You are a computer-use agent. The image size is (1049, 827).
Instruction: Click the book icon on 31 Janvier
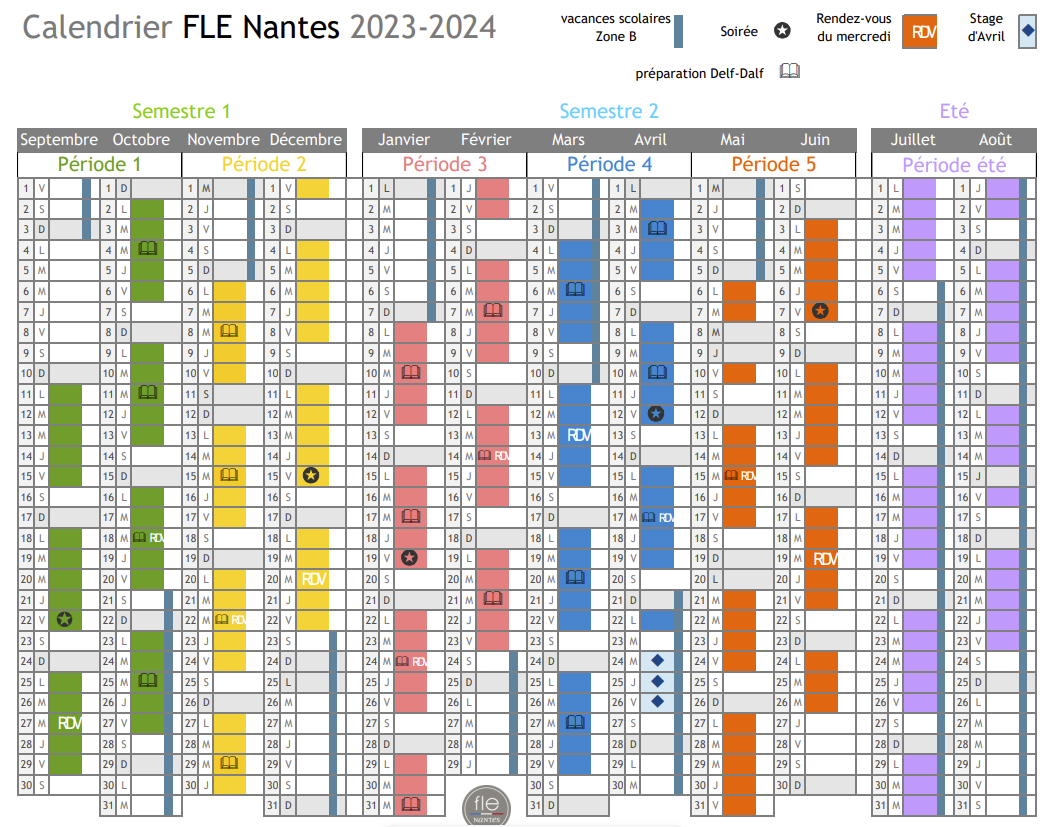(411, 804)
